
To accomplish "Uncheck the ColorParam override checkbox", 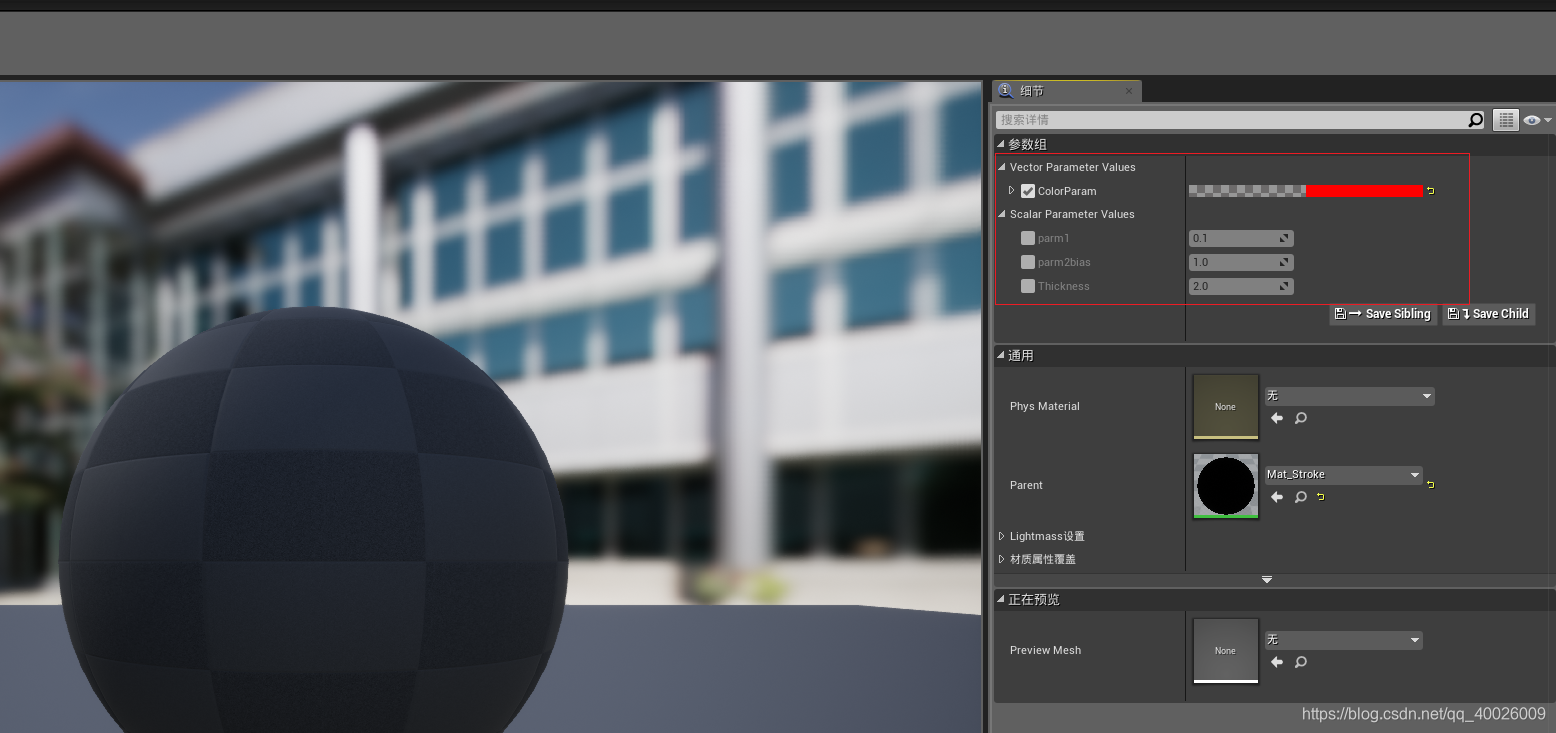I will 1028,191.
